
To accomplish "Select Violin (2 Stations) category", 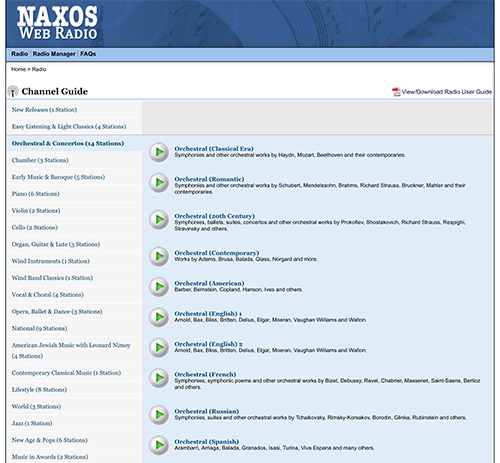I will [x=36, y=211].
